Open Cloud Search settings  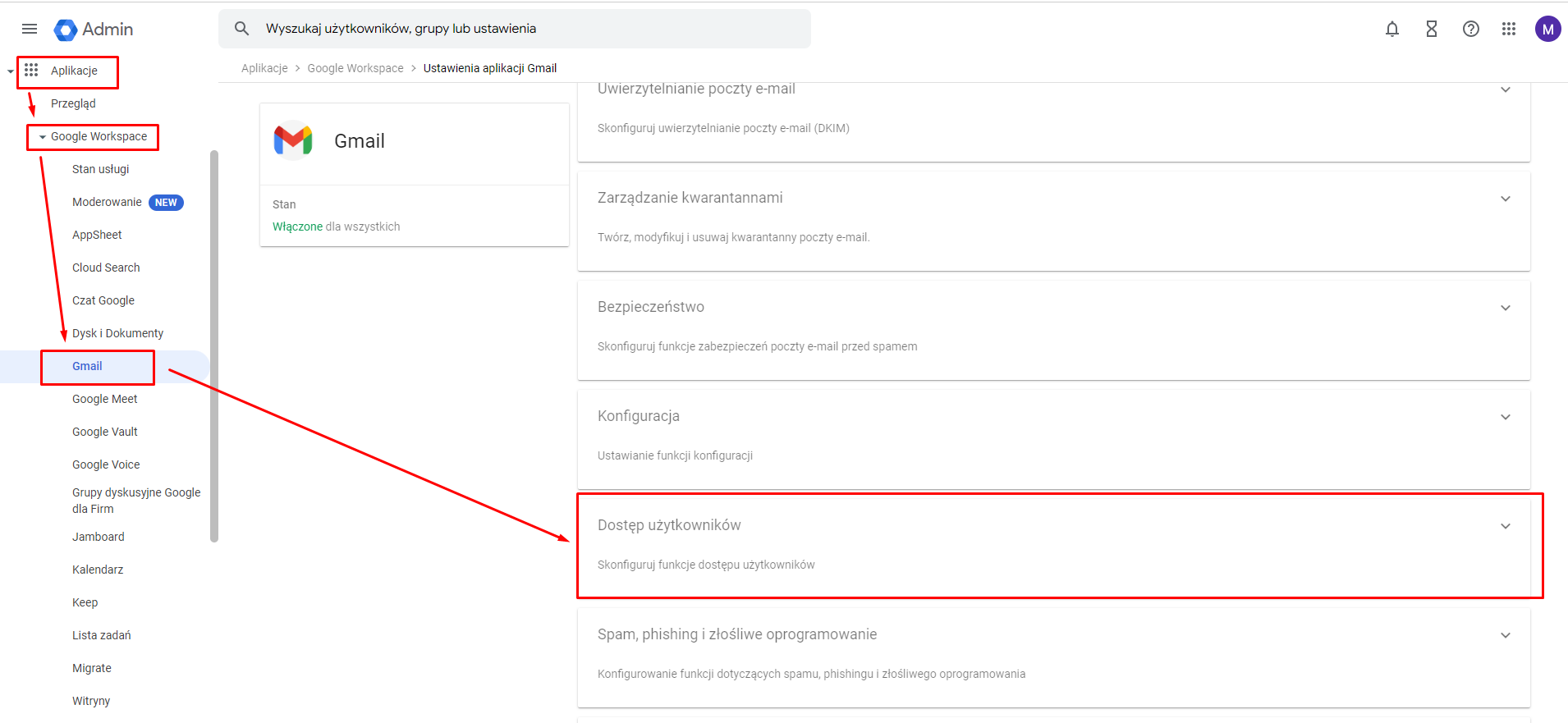[x=106, y=268]
